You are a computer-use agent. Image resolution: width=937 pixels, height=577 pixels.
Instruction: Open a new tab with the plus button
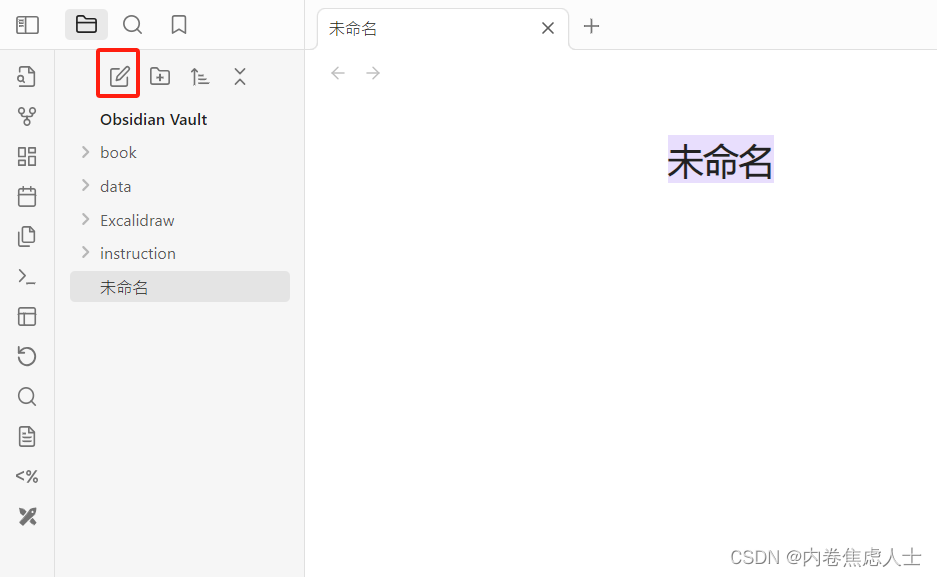pyautogui.click(x=591, y=27)
